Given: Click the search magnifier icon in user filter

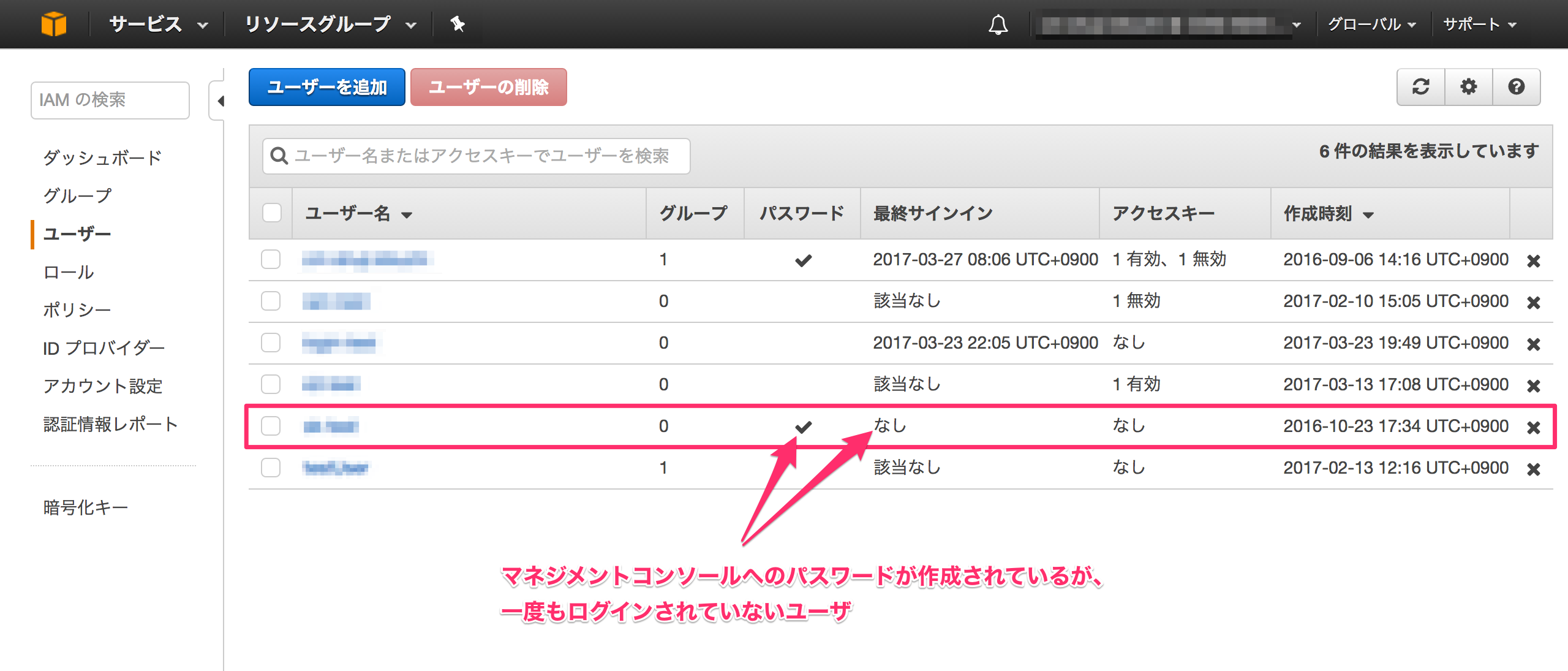Looking at the screenshot, I should tap(279, 156).
